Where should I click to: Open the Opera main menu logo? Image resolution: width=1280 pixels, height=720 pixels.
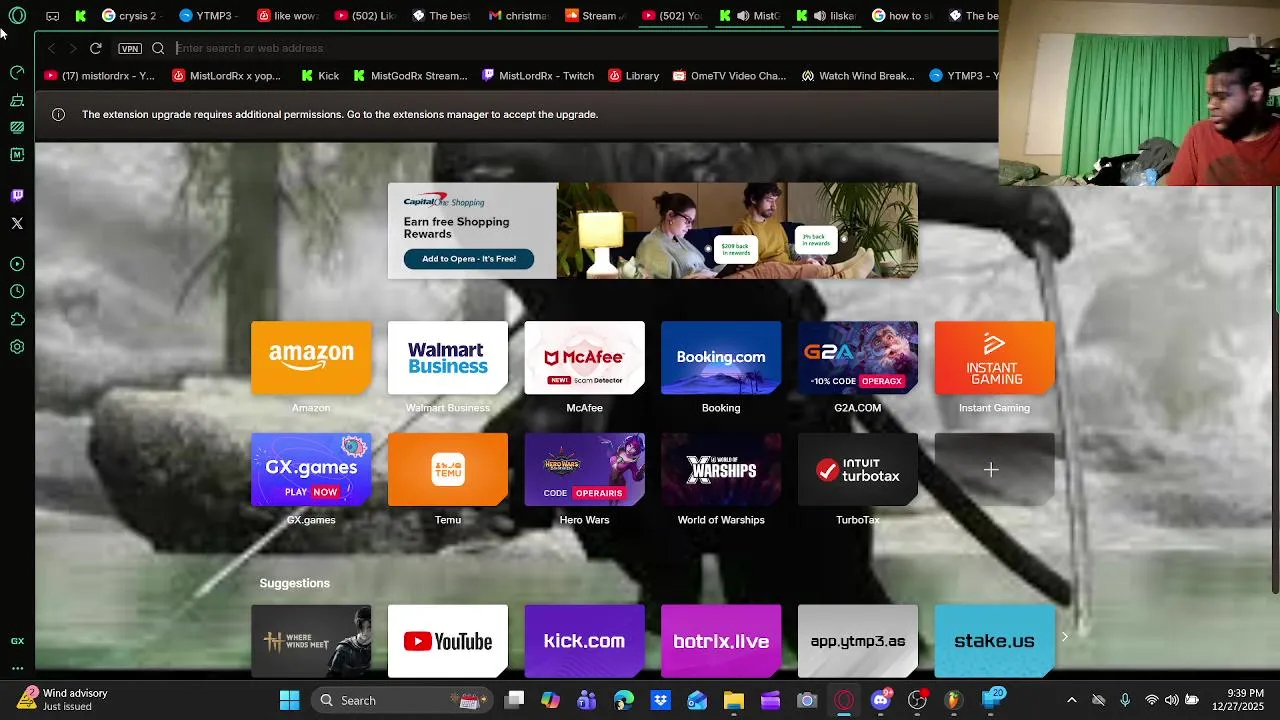click(17, 16)
